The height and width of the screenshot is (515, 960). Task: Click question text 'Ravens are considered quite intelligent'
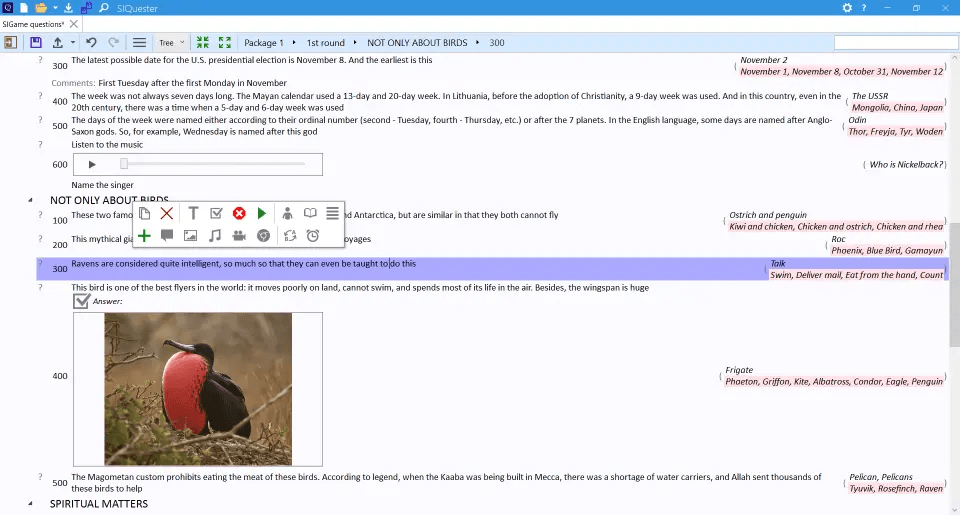click(x=146, y=263)
